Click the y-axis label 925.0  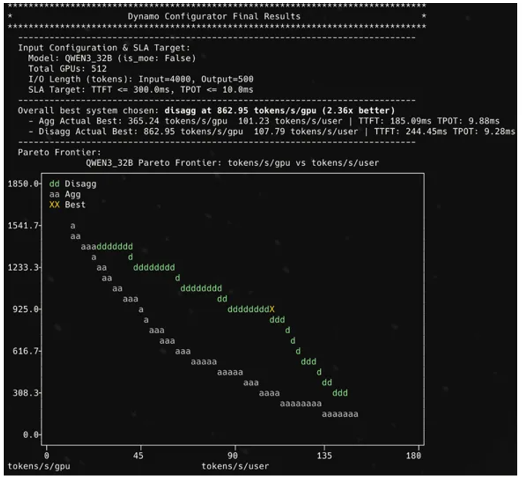[x=26, y=309]
